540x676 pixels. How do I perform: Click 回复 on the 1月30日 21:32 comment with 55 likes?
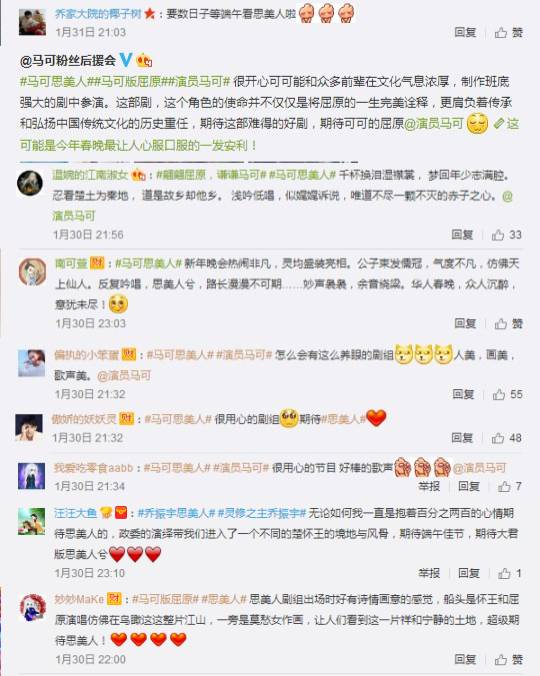pyautogui.click(x=463, y=394)
